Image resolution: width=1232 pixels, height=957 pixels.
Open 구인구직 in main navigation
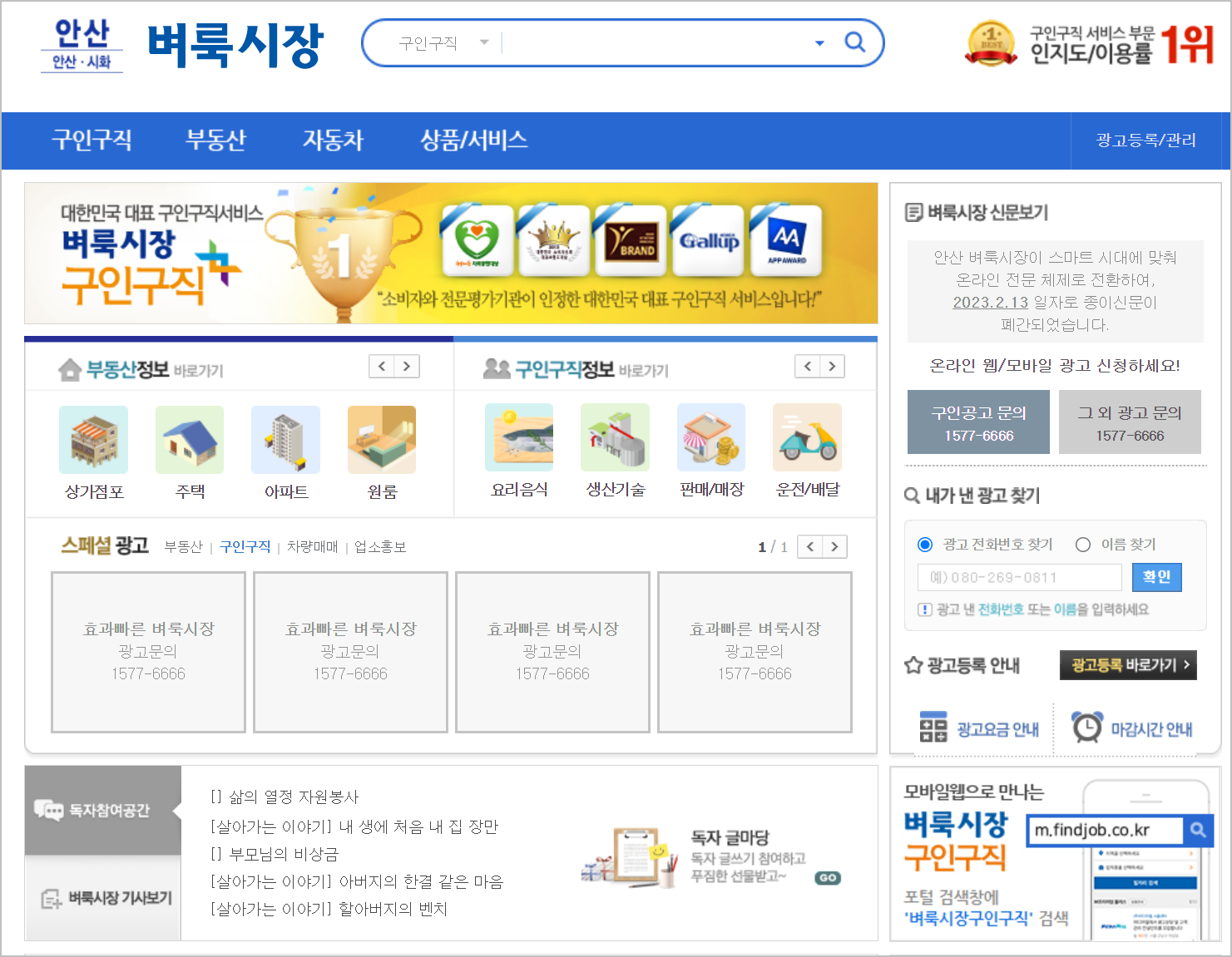92,140
